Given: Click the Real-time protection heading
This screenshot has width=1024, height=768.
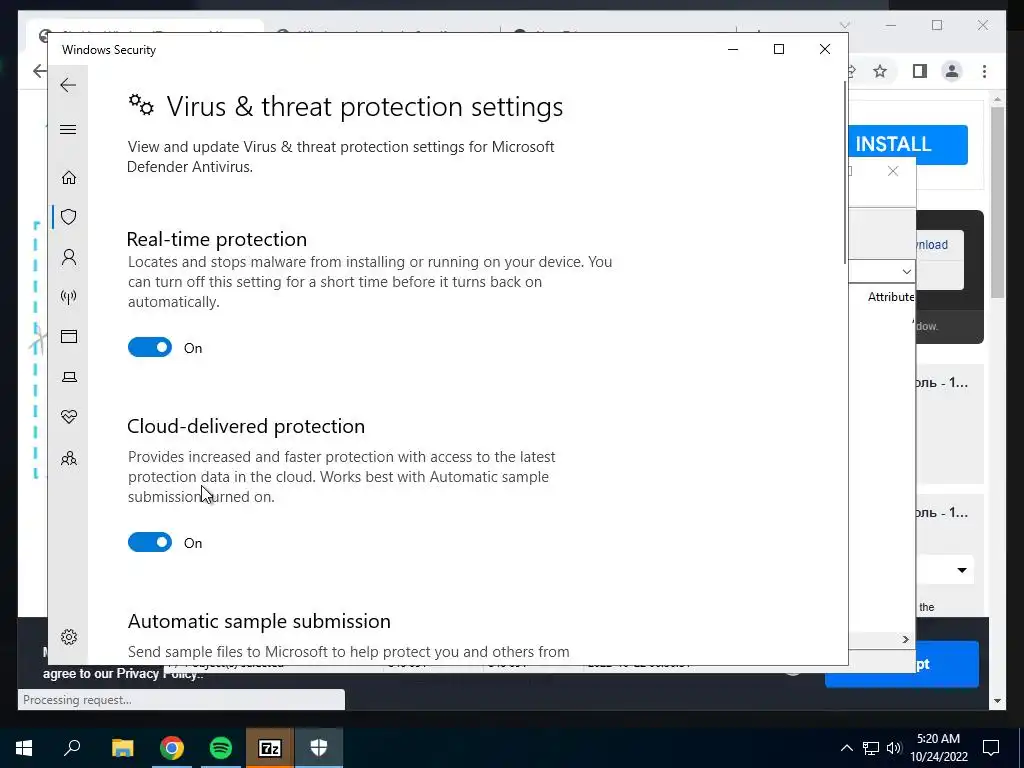Looking at the screenshot, I should click(217, 239).
